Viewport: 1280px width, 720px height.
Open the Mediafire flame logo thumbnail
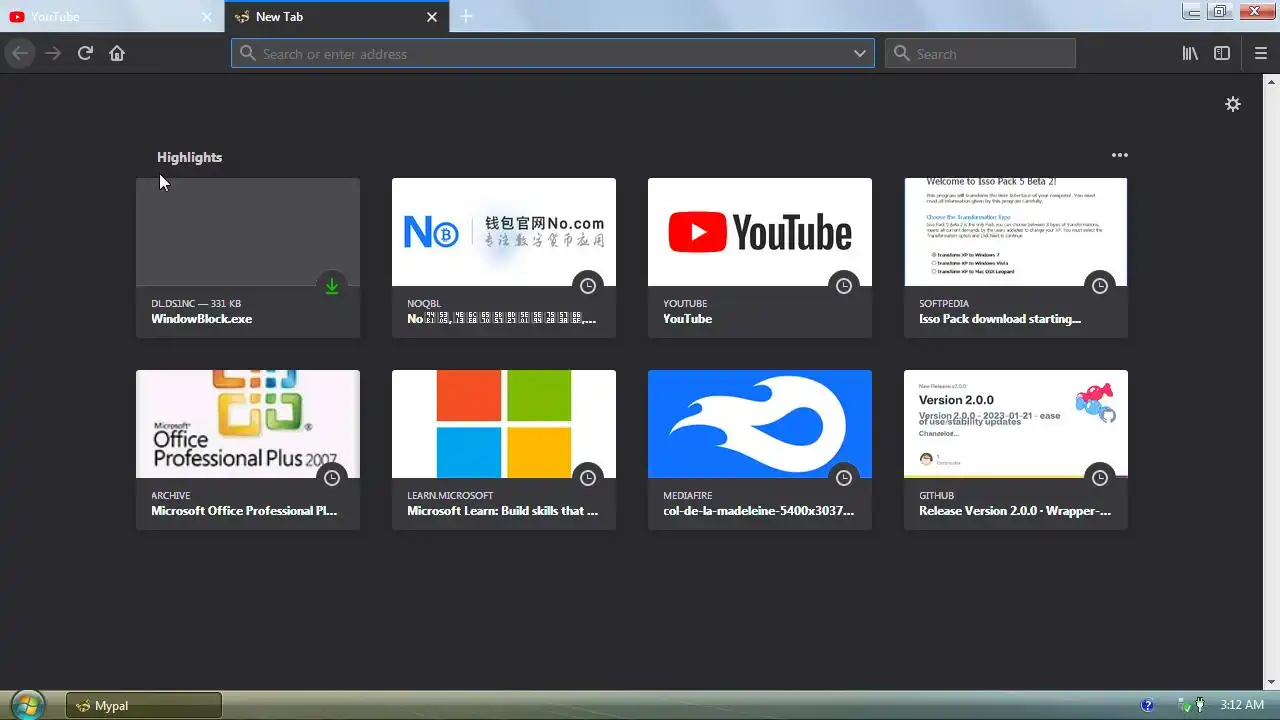pyautogui.click(x=760, y=424)
